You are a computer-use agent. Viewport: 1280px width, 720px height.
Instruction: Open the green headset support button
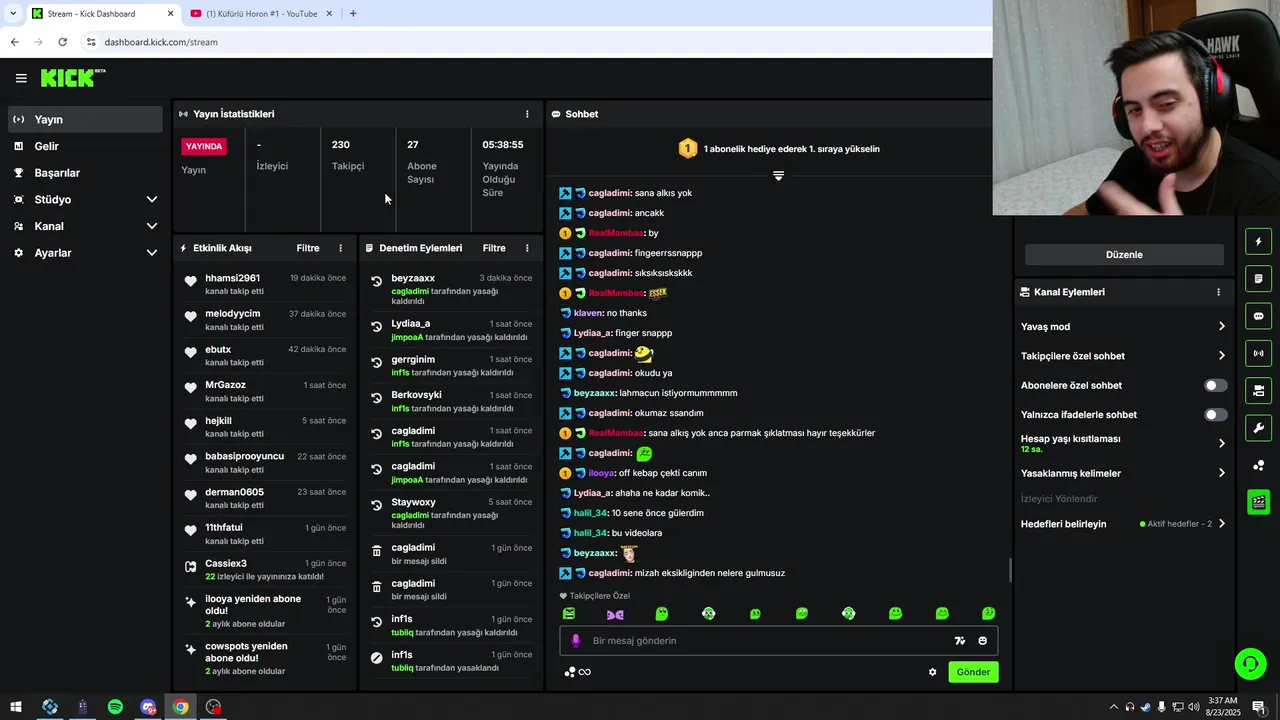(1249, 663)
